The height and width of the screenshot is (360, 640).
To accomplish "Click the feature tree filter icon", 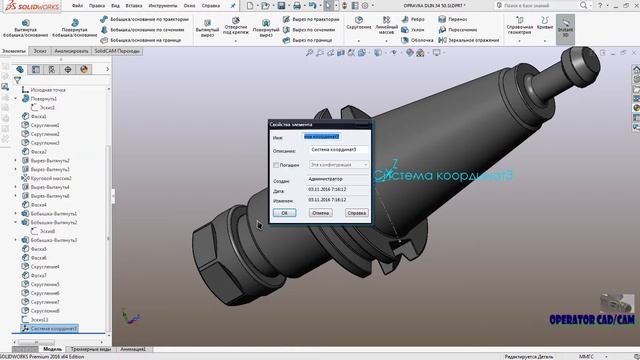I will coord(17,80).
